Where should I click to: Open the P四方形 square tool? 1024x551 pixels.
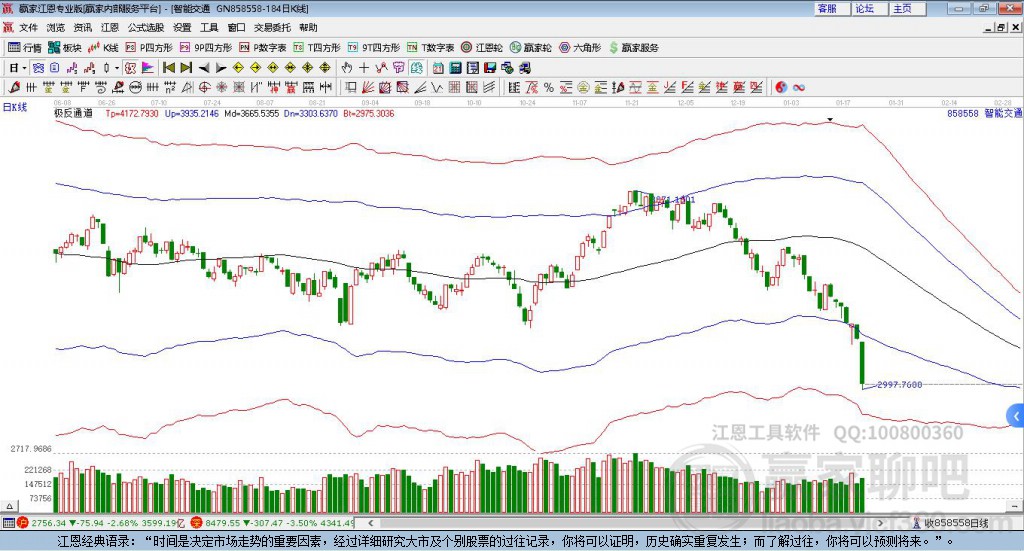[x=149, y=48]
